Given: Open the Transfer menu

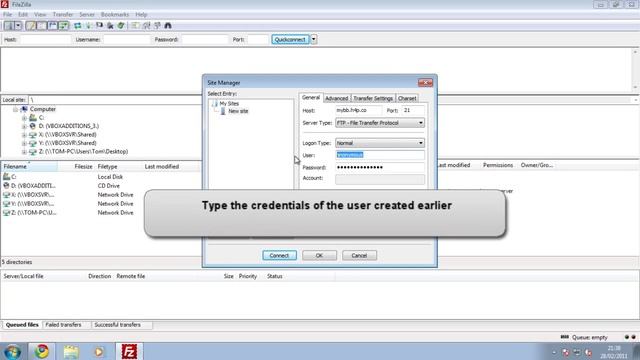Looking at the screenshot, I should [x=63, y=14].
